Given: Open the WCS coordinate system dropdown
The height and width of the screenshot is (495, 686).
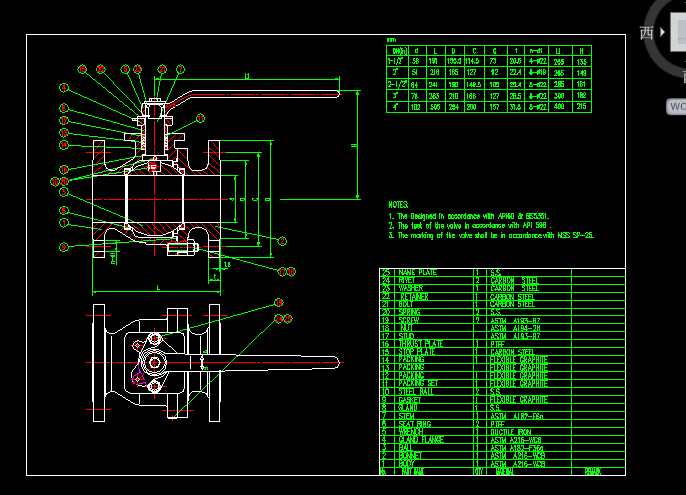Looking at the screenshot, I should (x=677, y=106).
